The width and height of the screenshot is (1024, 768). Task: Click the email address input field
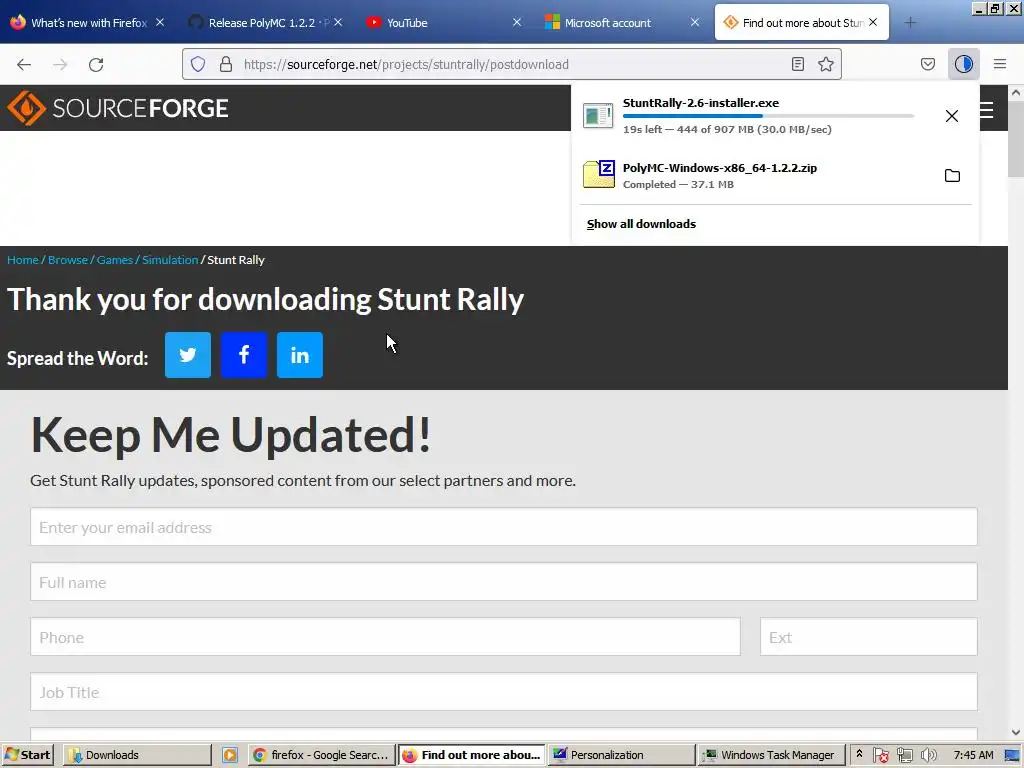(x=504, y=527)
